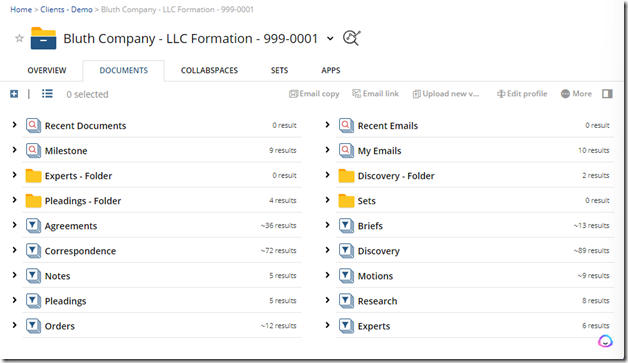Go to the Sets tab
This screenshot has height=363, width=628.
[279, 71]
